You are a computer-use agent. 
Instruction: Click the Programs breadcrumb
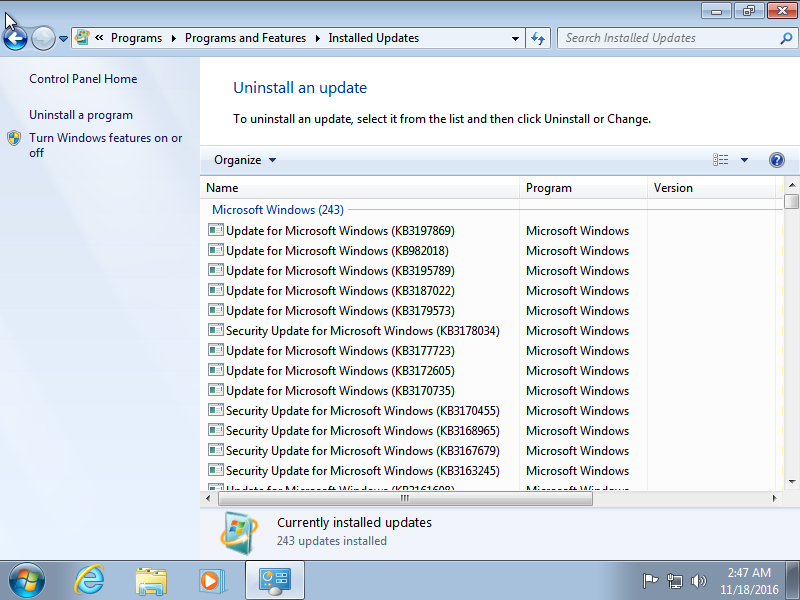(136, 38)
